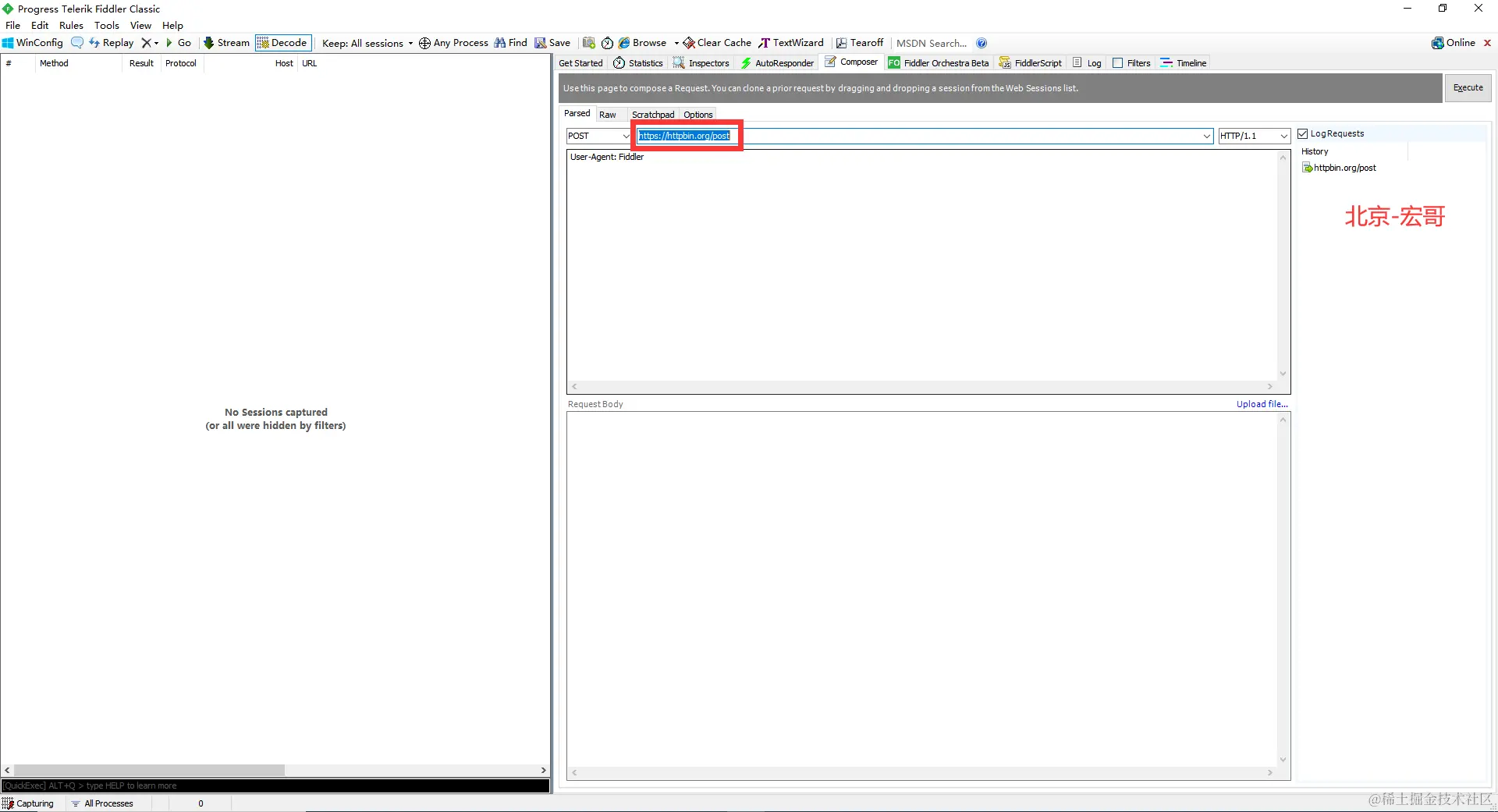Click the Online status indicator
Viewport: 1498px width, 812px height.
click(x=1454, y=43)
